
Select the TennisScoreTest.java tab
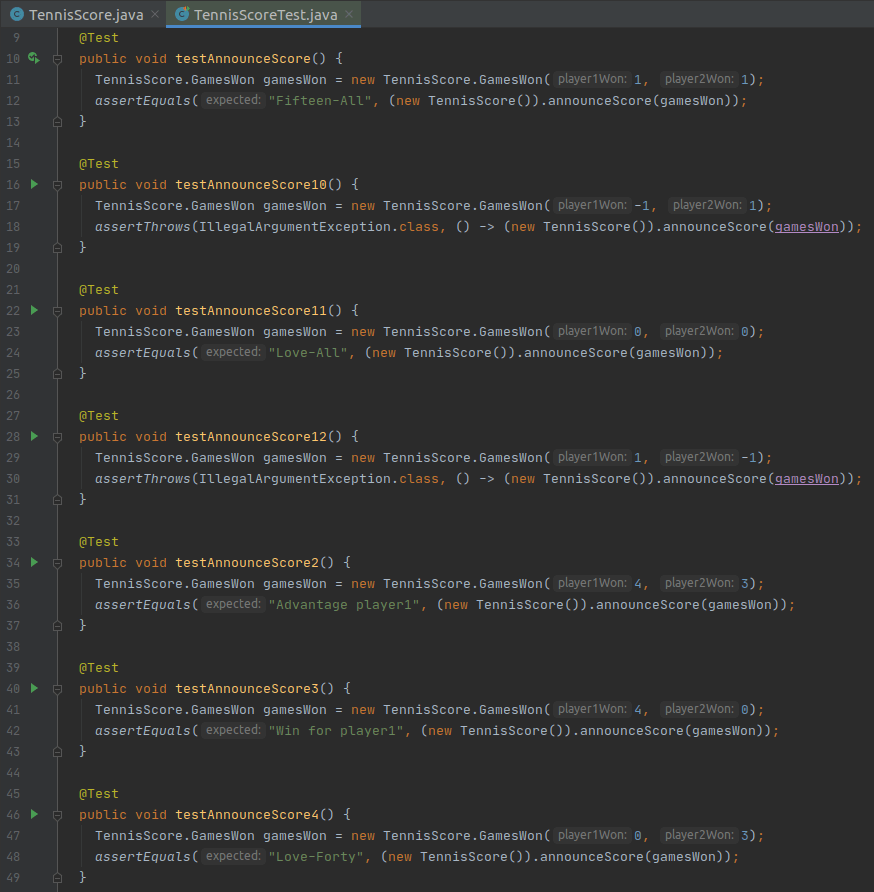[265, 15]
